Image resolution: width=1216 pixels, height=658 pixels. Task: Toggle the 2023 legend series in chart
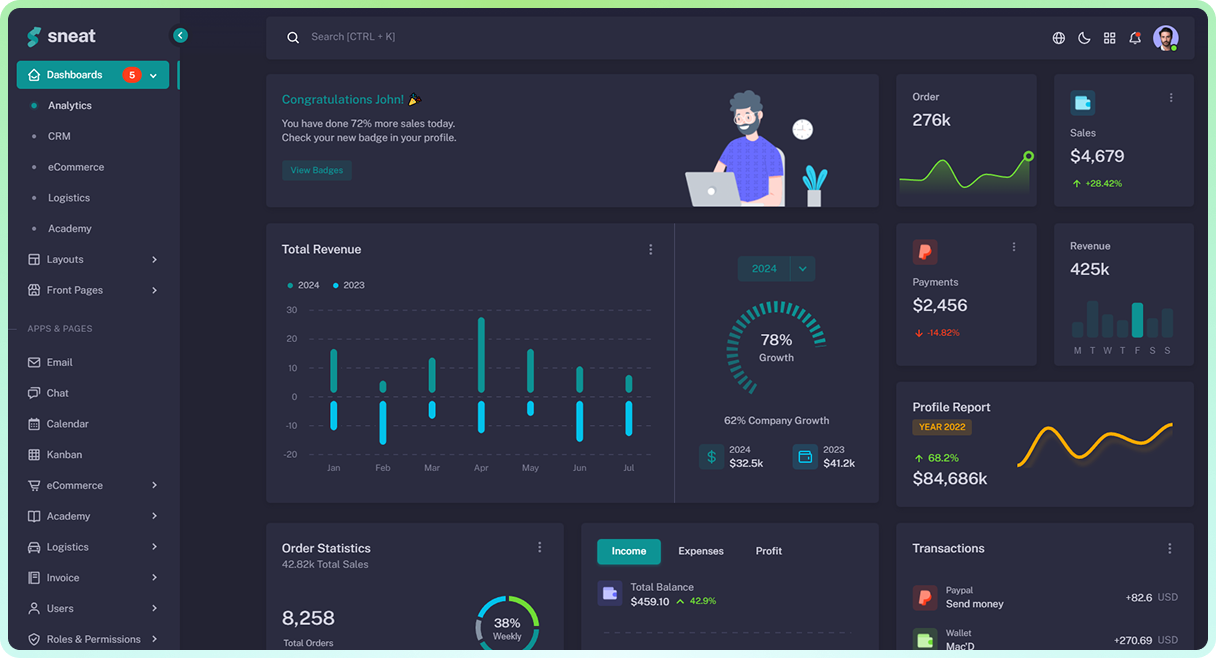pyautogui.click(x=349, y=285)
